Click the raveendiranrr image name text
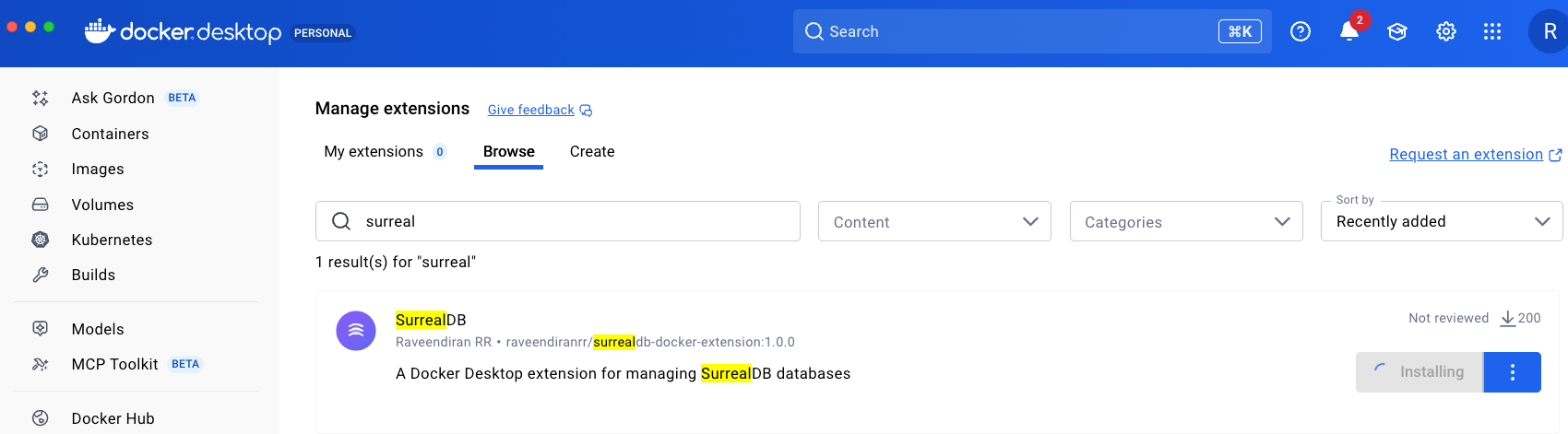Image resolution: width=1568 pixels, height=434 pixels. click(x=650, y=342)
